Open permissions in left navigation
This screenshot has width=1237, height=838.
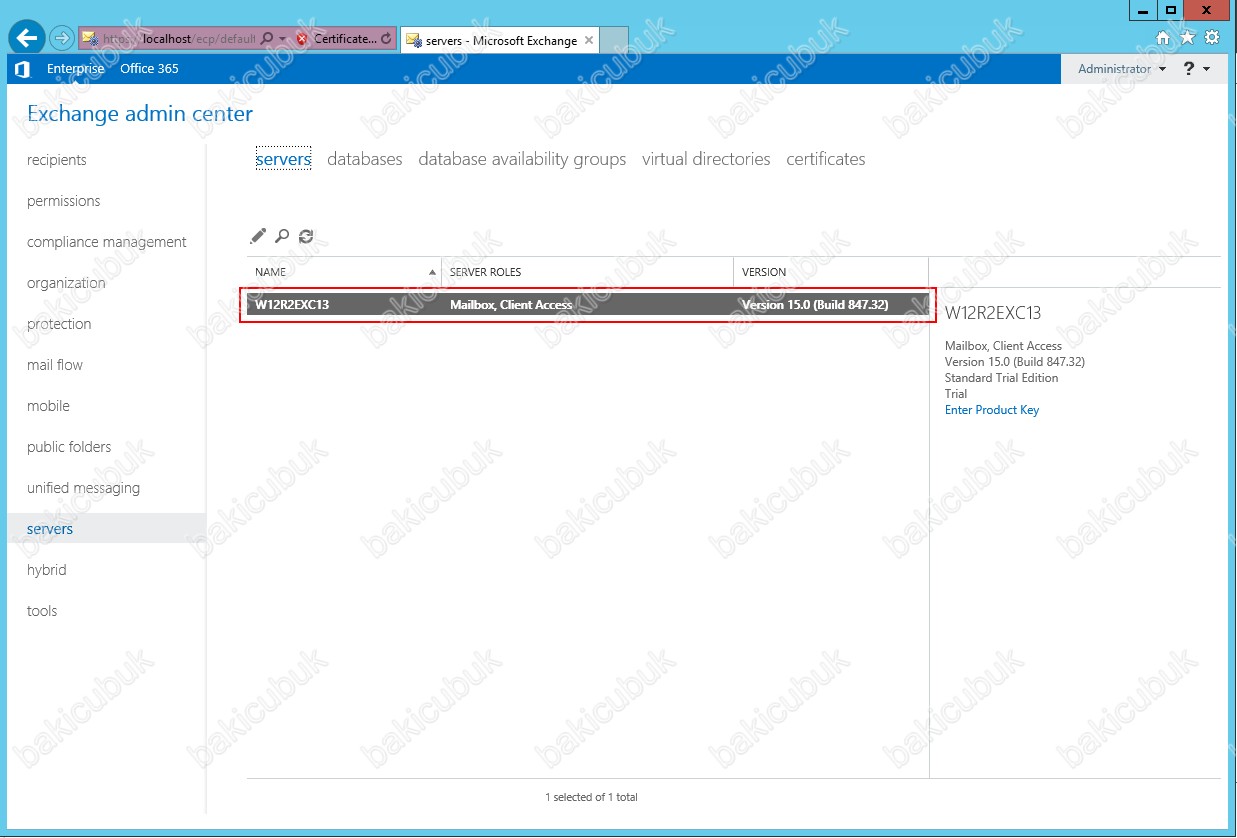tap(64, 201)
